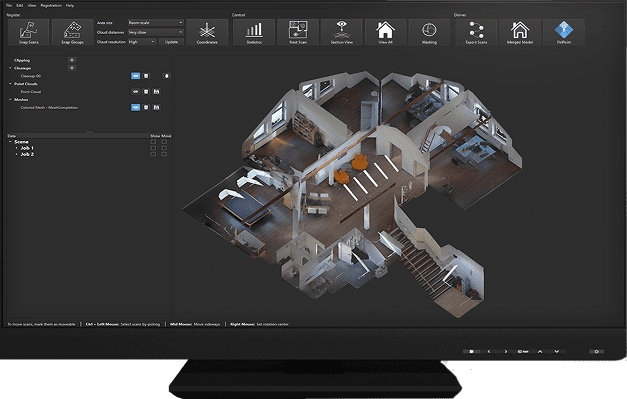Save the Point Cloud entry
Screen dimensions: 627x399
click(156, 92)
